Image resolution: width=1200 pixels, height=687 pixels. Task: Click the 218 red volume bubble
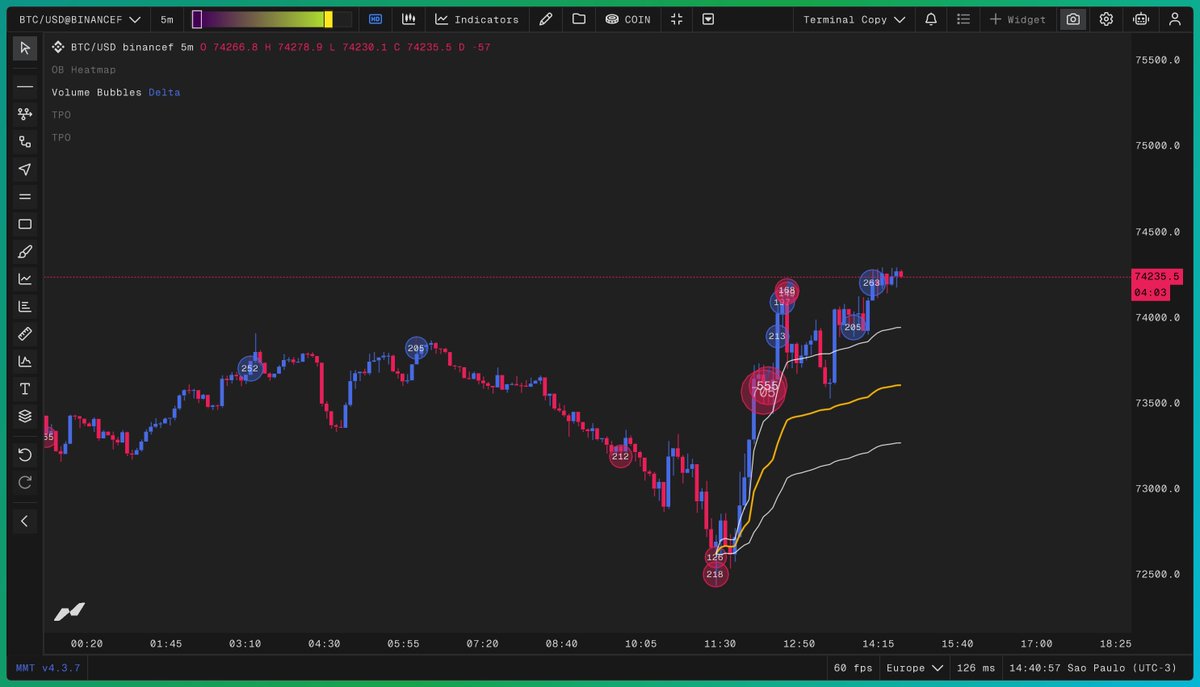click(715, 575)
